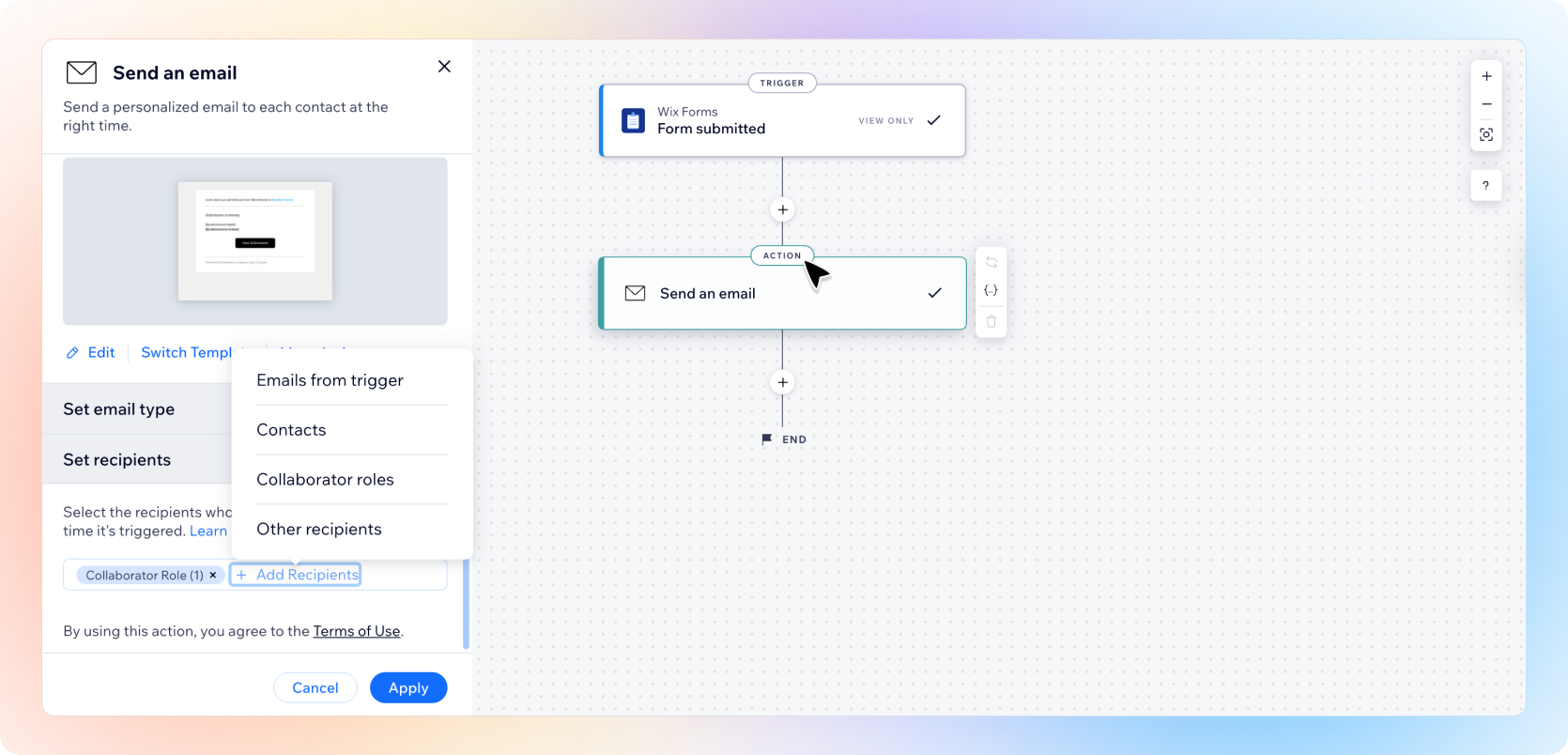The height and width of the screenshot is (755, 1568).
Task: Remove the Collaborator Role (1) chip
Action: click(x=213, y=576)
